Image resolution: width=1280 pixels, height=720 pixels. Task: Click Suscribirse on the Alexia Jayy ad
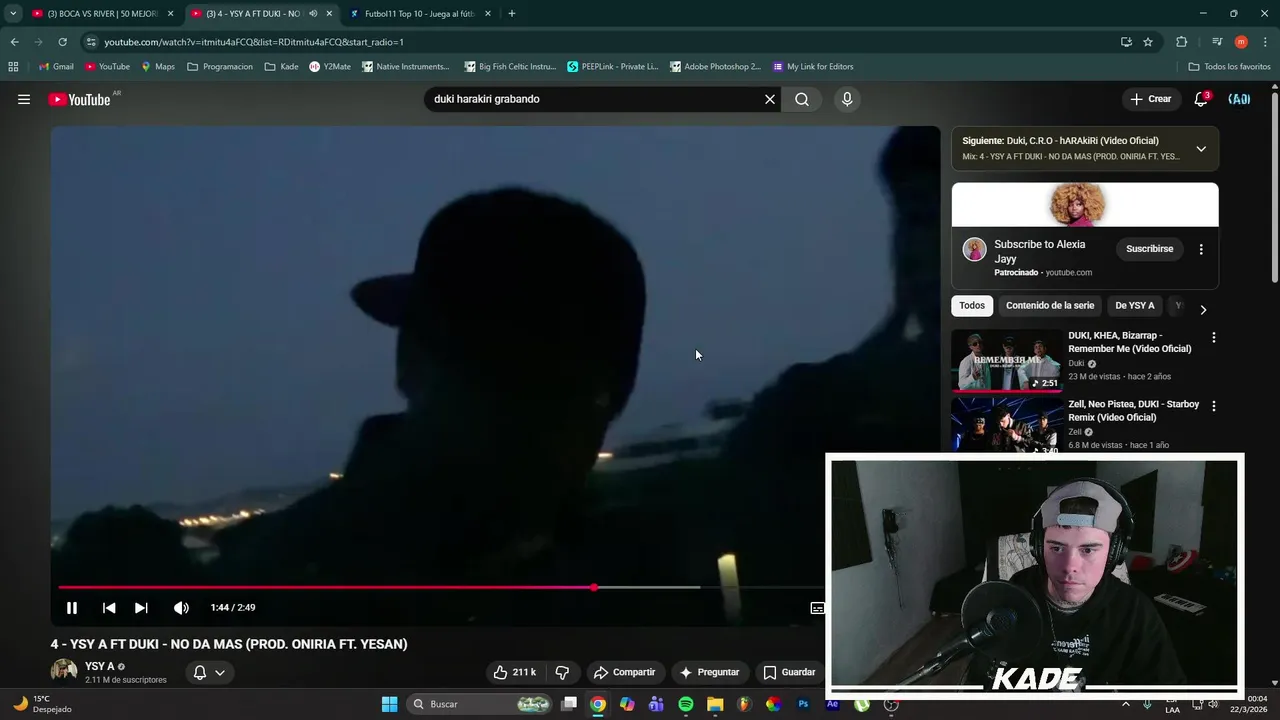tap(1149, 249)
